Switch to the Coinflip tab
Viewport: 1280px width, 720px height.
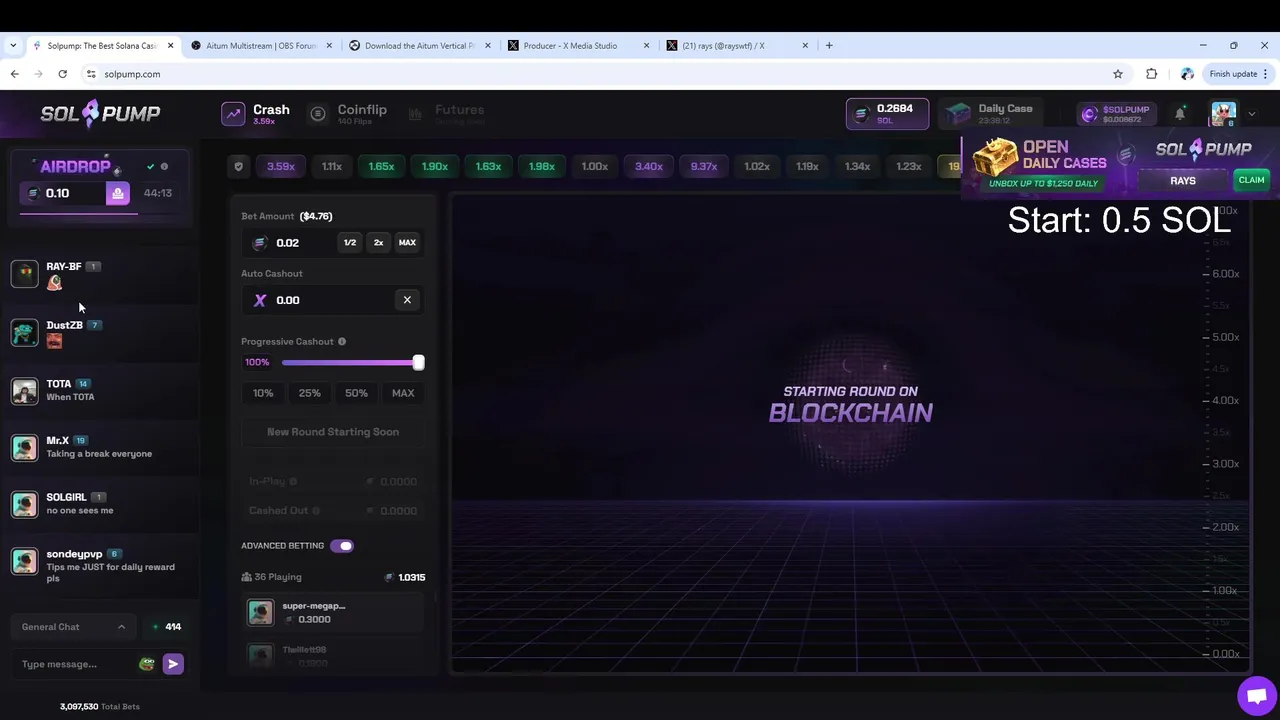point(347,114)
